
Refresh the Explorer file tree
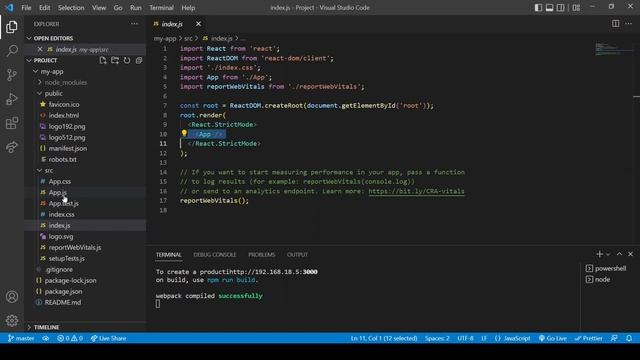tap(127, 60)
